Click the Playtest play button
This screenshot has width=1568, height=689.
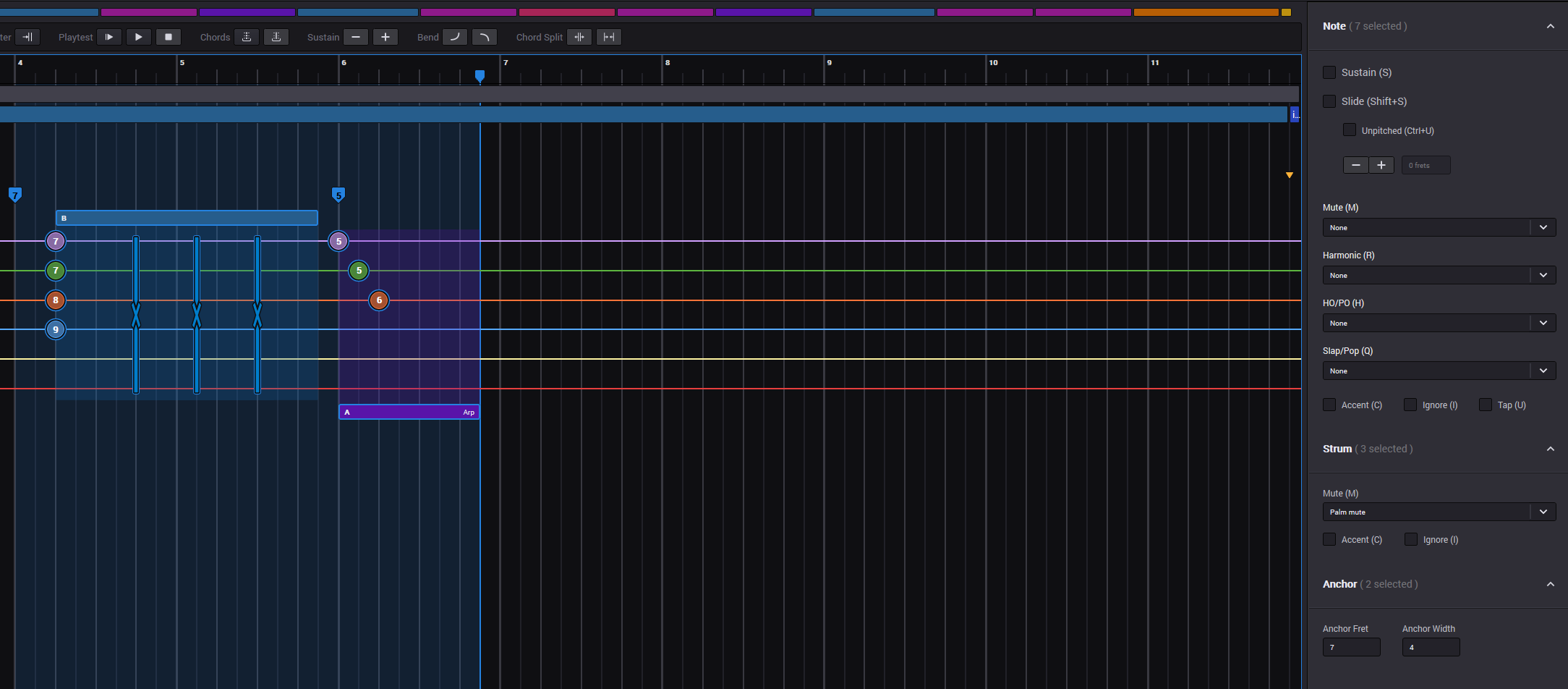pos(138,37)
